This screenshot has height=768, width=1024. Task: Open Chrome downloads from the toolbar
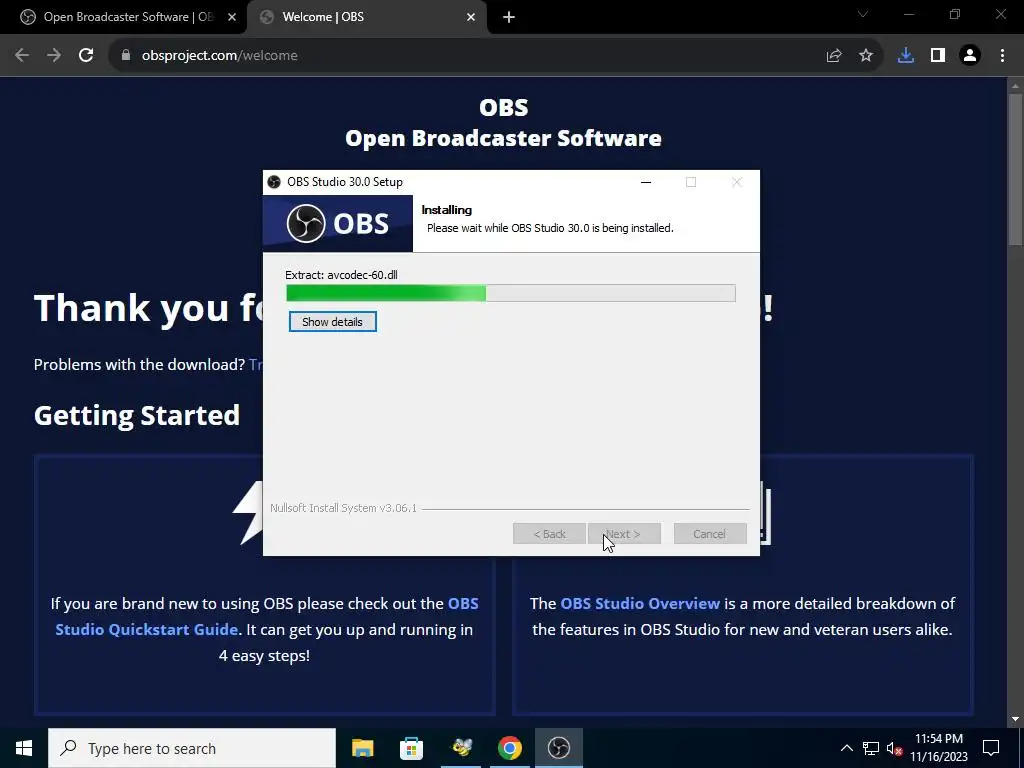[x=906, y=56]
